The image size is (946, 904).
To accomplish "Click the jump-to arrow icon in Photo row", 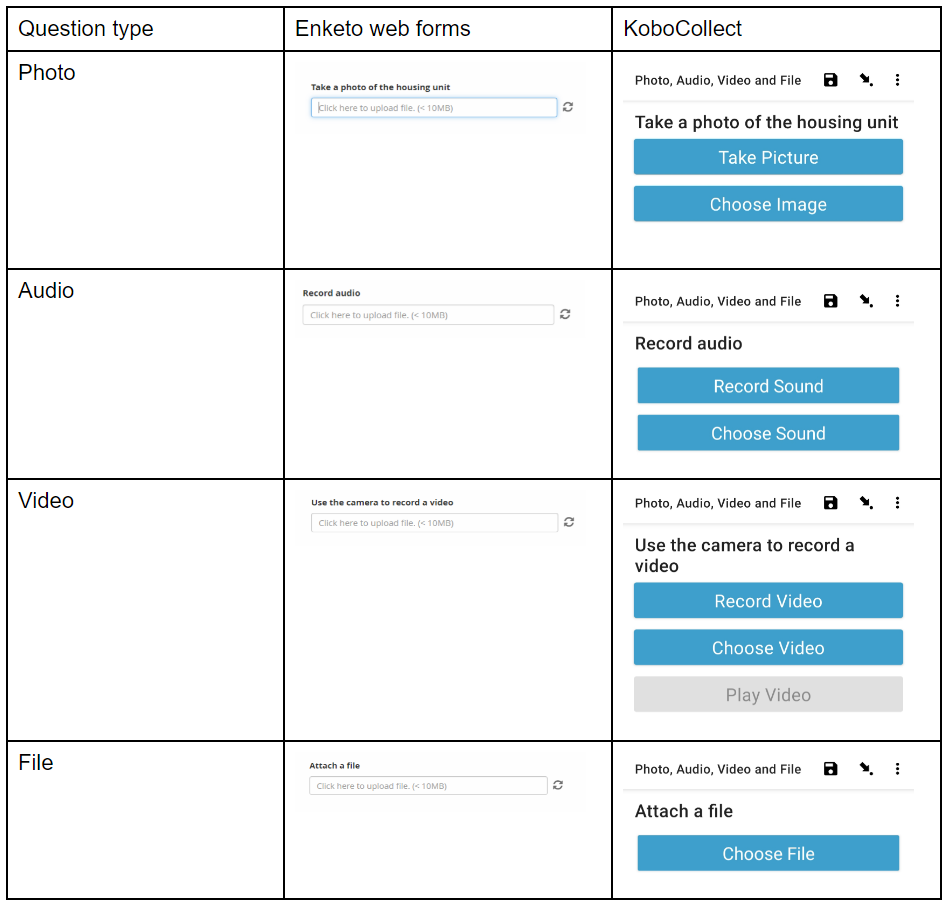I will (865, 80).
